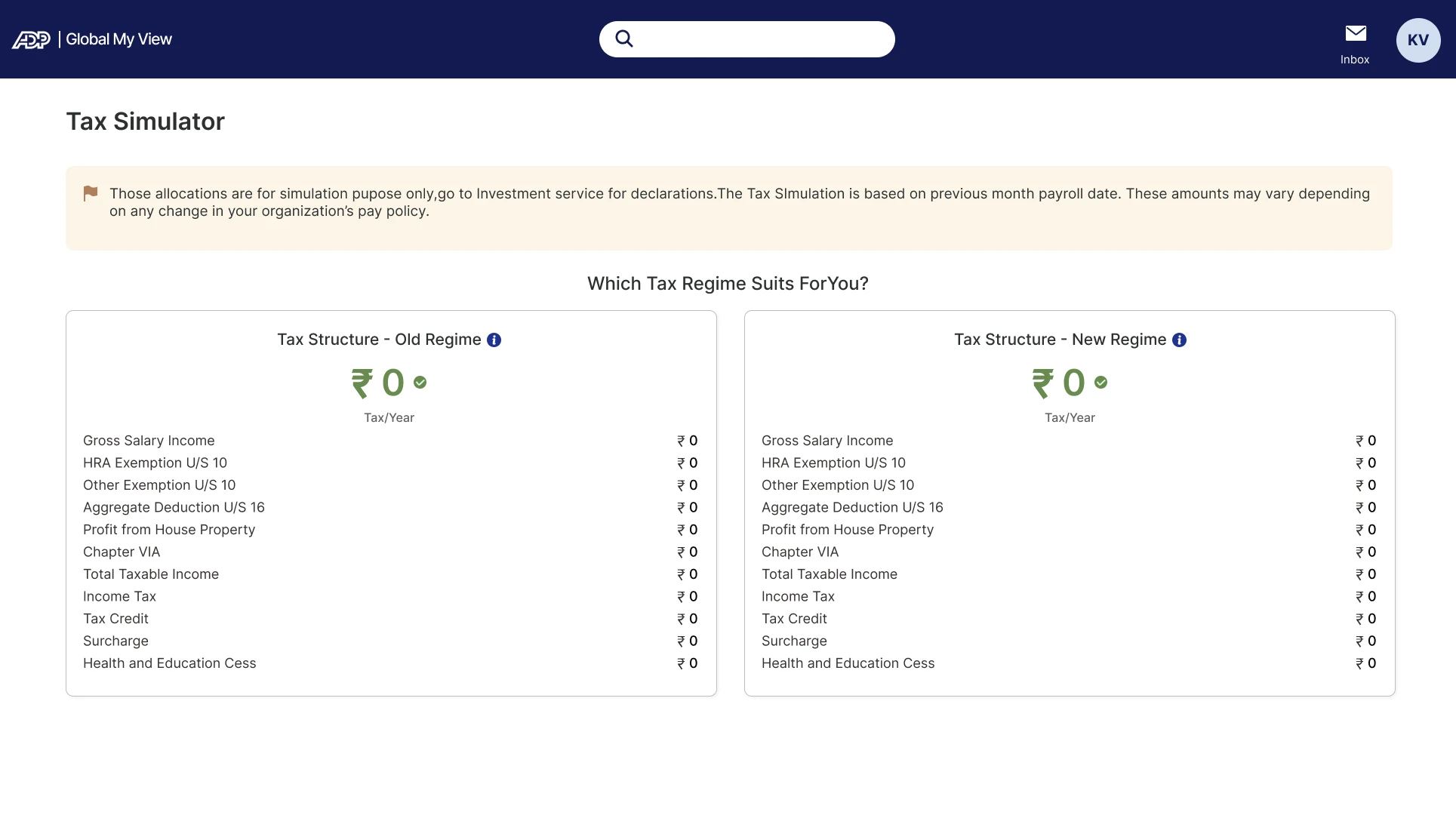Select Tax Structure - Old Regime heading
Screen dimensions: 1456x815
(379, 340)
